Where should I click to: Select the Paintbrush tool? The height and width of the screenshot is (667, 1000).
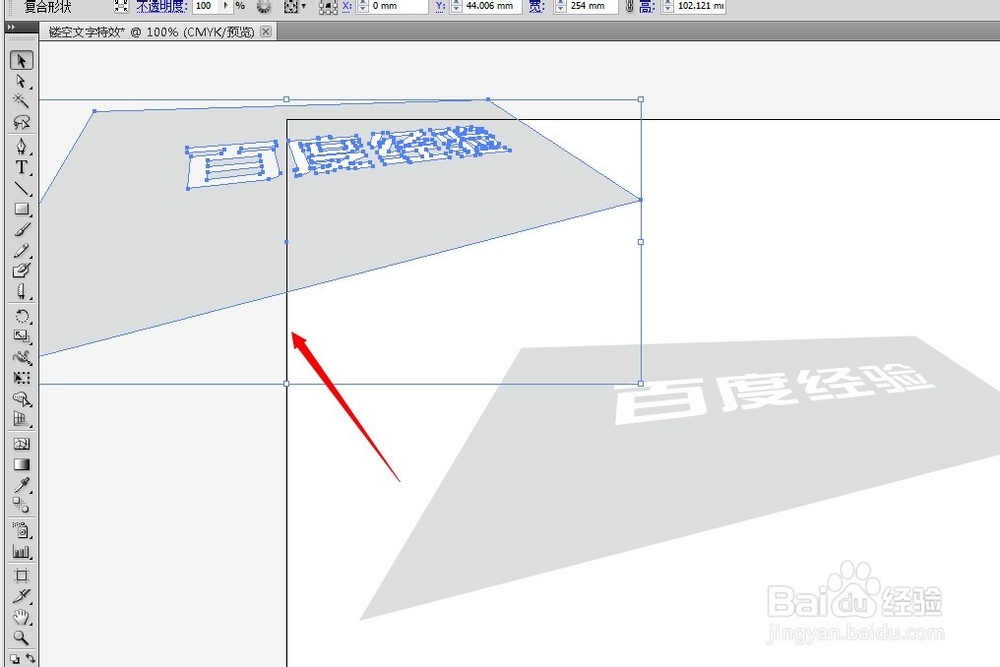tap(22, 229)
